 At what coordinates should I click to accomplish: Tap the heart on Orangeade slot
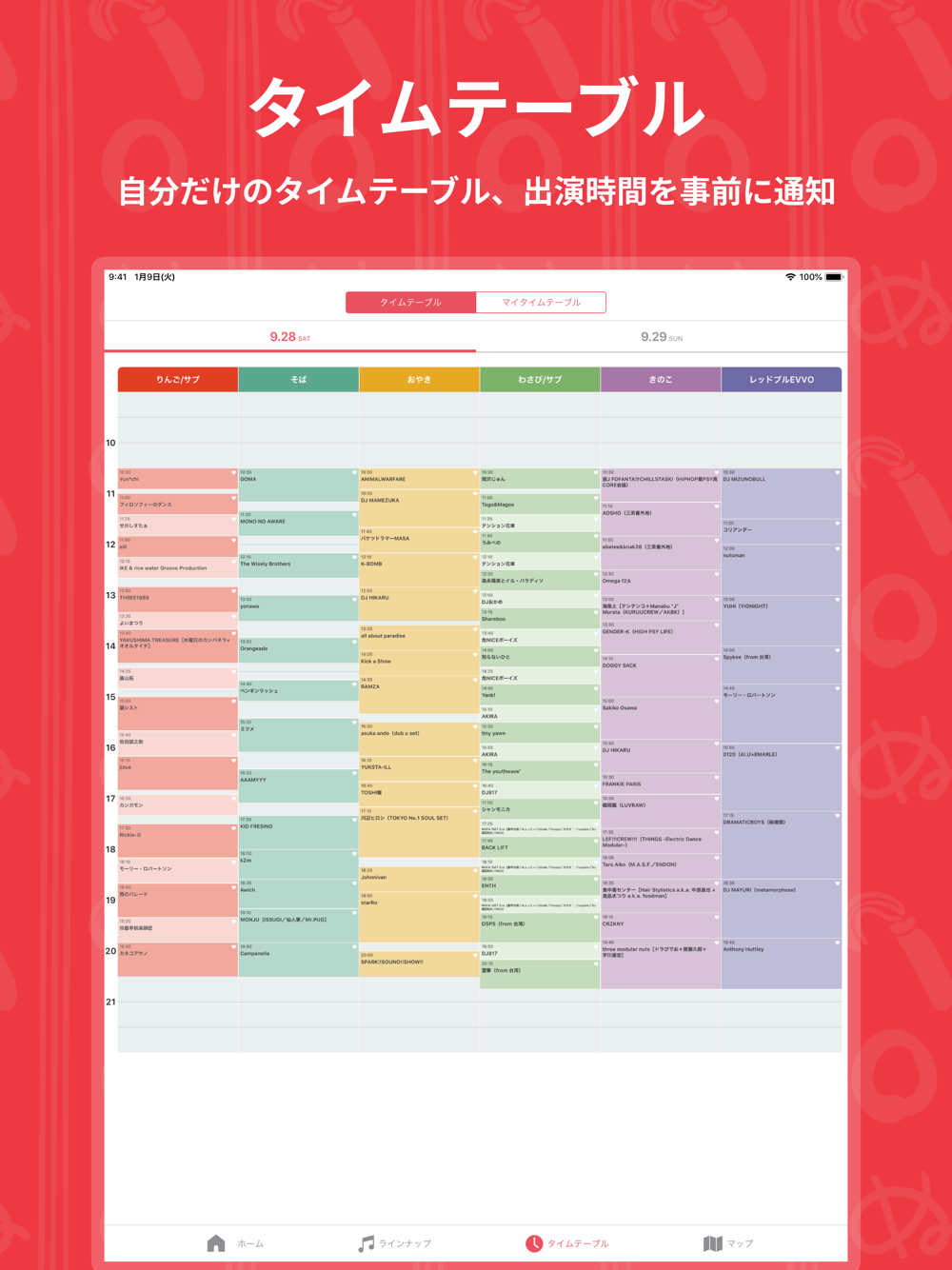[354, 643]
